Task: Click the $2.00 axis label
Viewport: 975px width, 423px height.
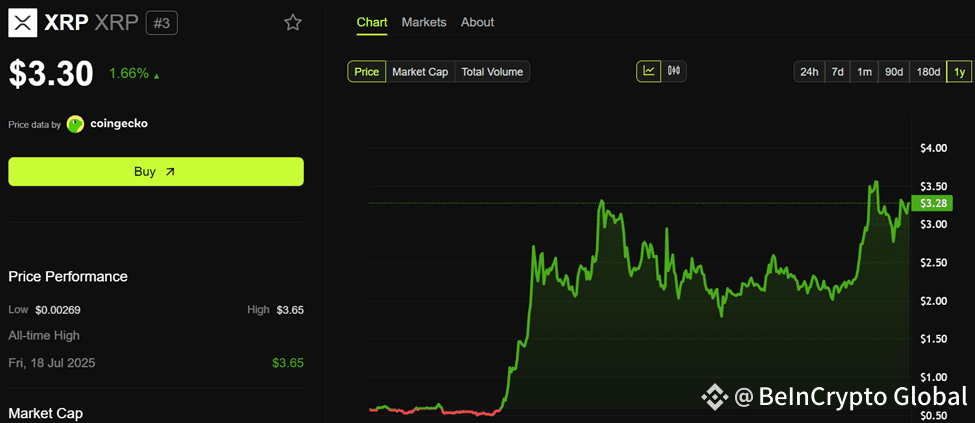Action: tap(933, 301)
